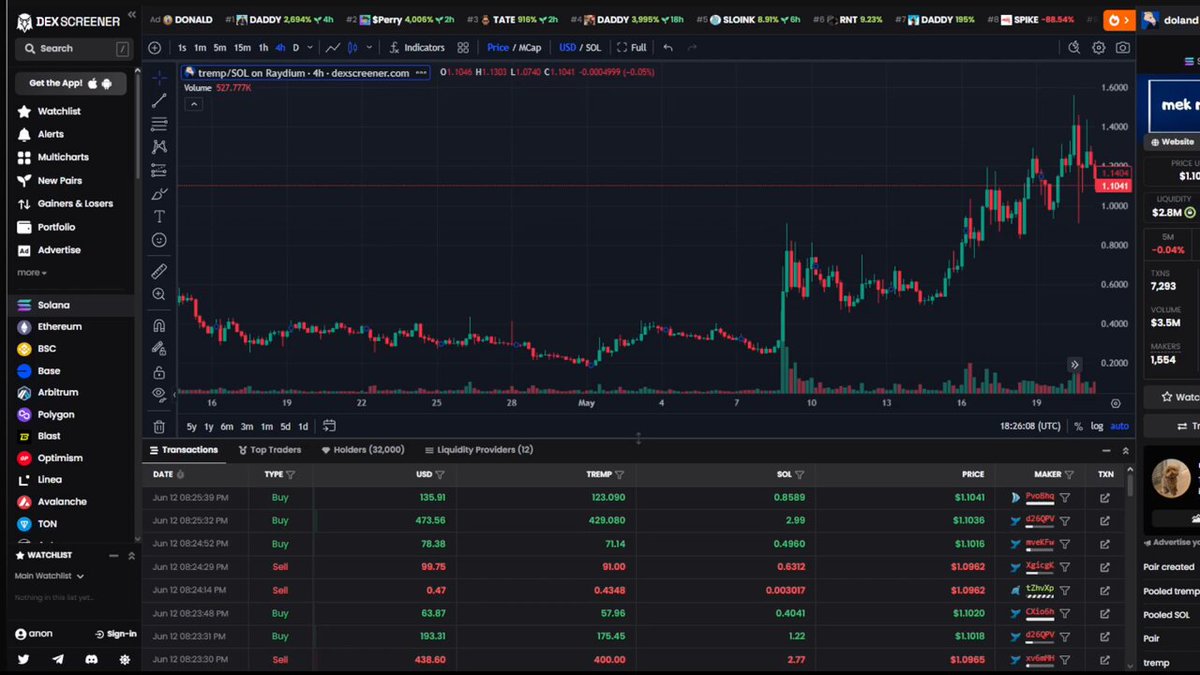Lock all drawing tools
Viewport: 1200px width, 675px height.
pyautogui.click(x=159, y=372)
